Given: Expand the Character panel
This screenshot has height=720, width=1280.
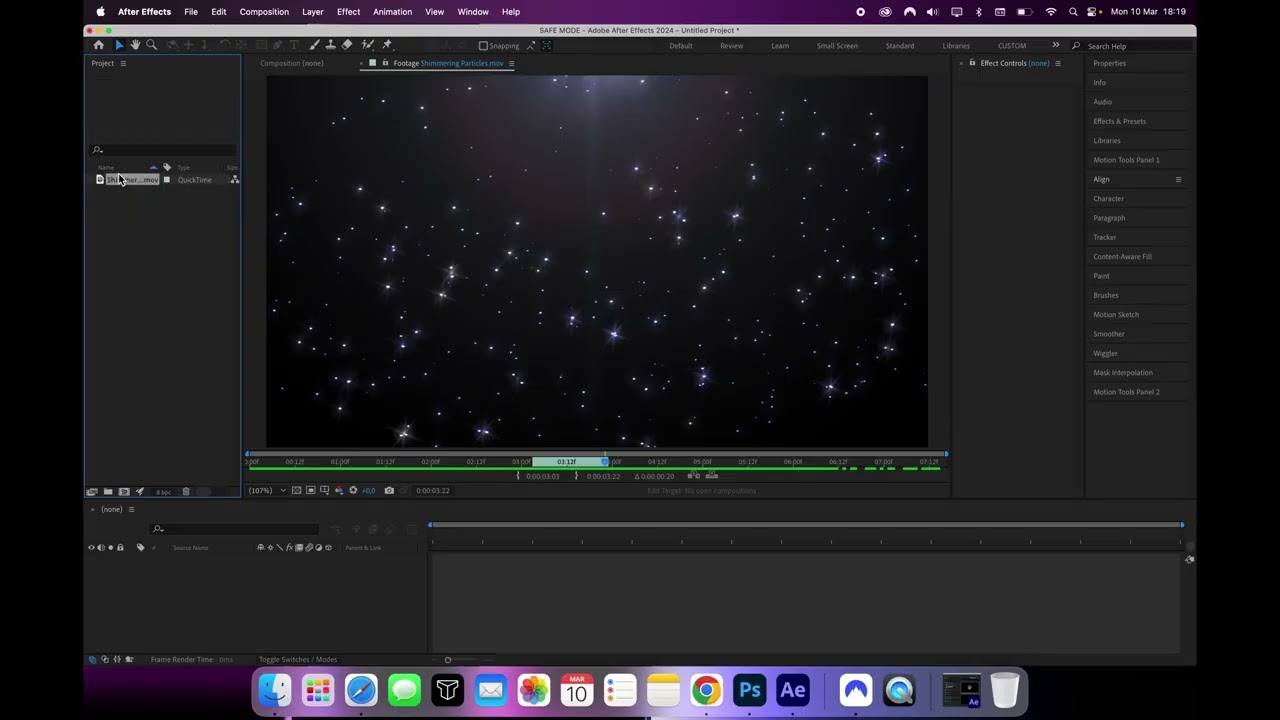Looking at the screenshot, I should [1108, 198].
